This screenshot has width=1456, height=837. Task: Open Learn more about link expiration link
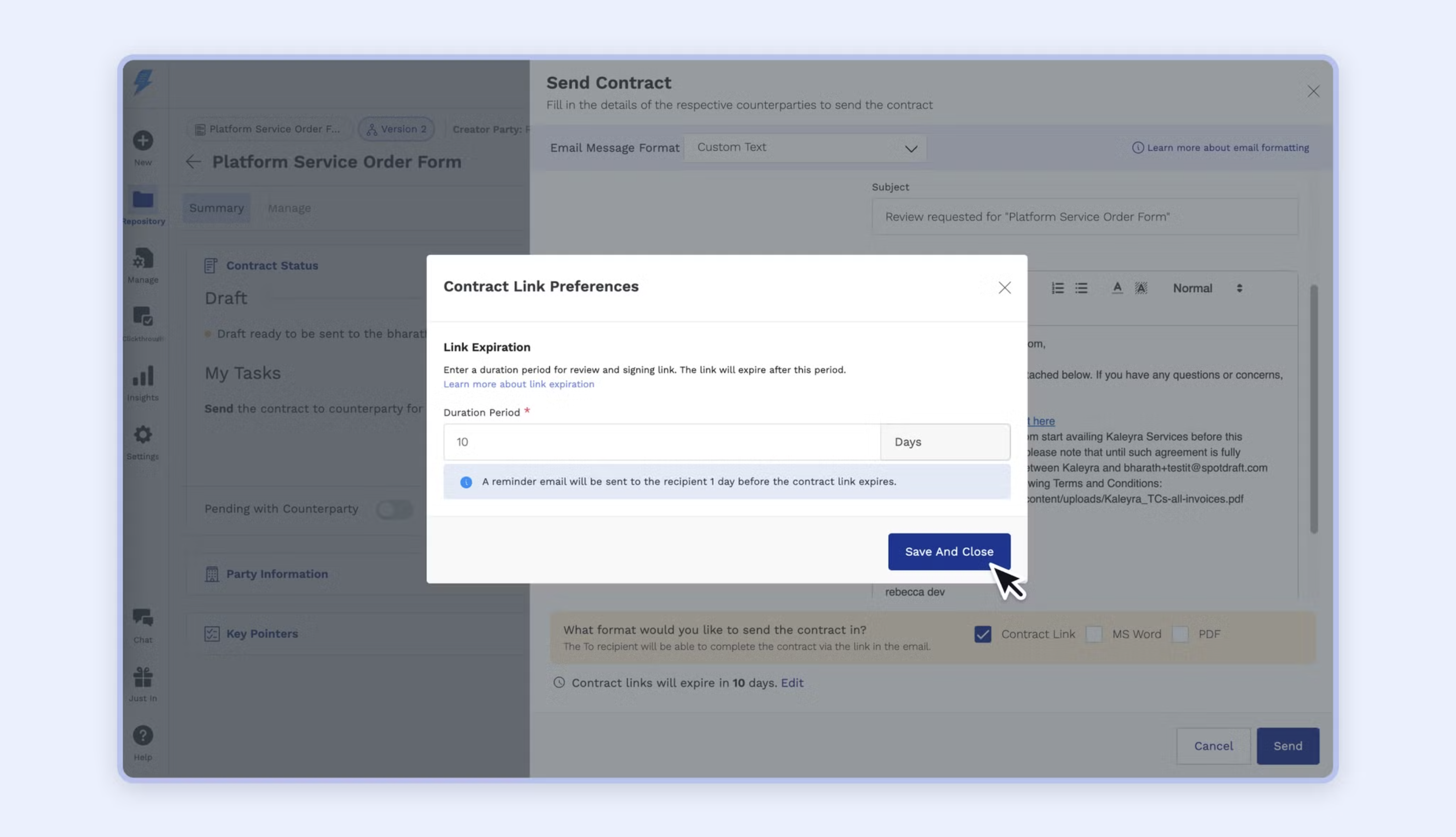[518, 384]
